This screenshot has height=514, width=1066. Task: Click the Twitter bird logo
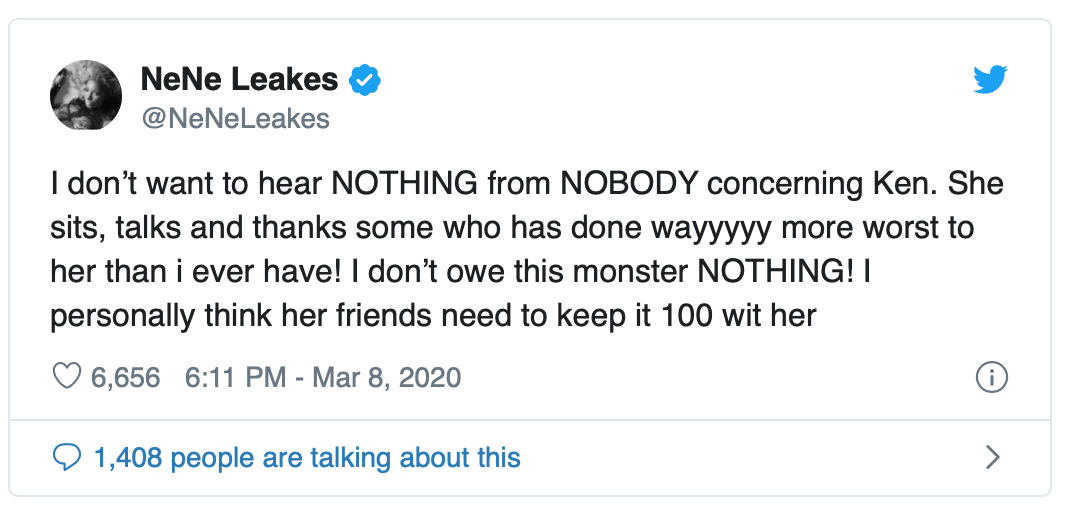pyautogui.click(x=992, y=81)
